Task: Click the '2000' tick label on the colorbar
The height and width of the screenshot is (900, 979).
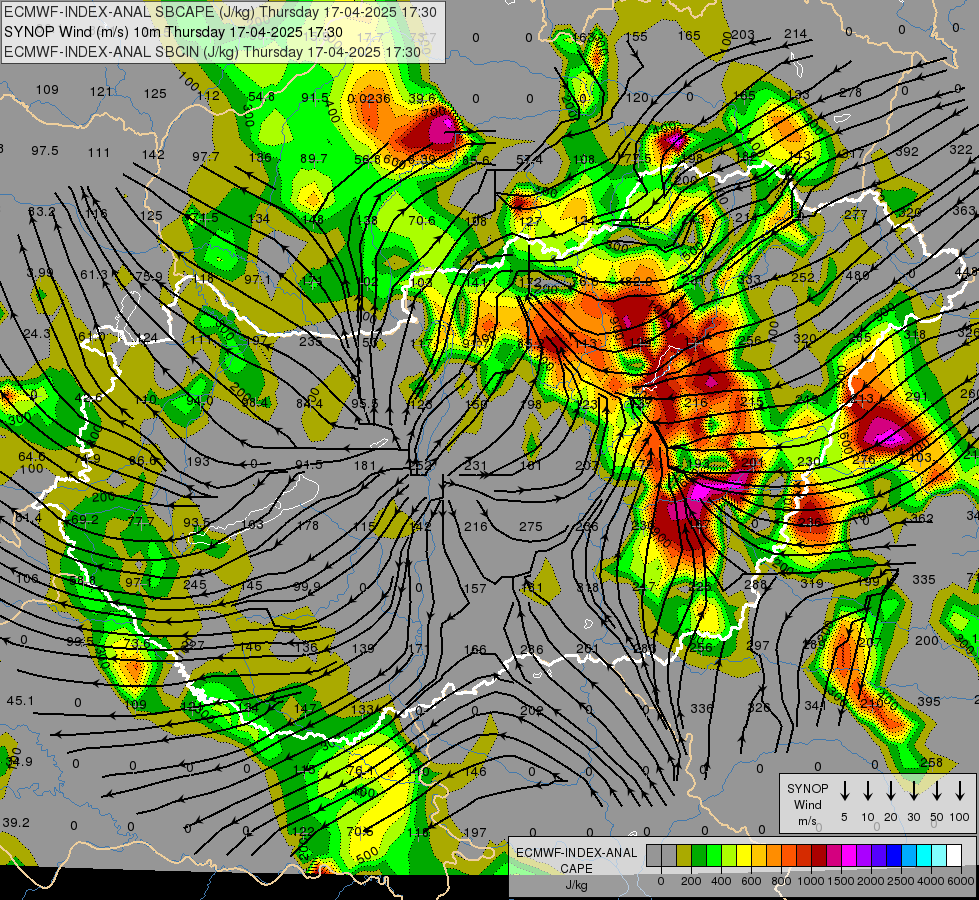Action: pos(871,881)
